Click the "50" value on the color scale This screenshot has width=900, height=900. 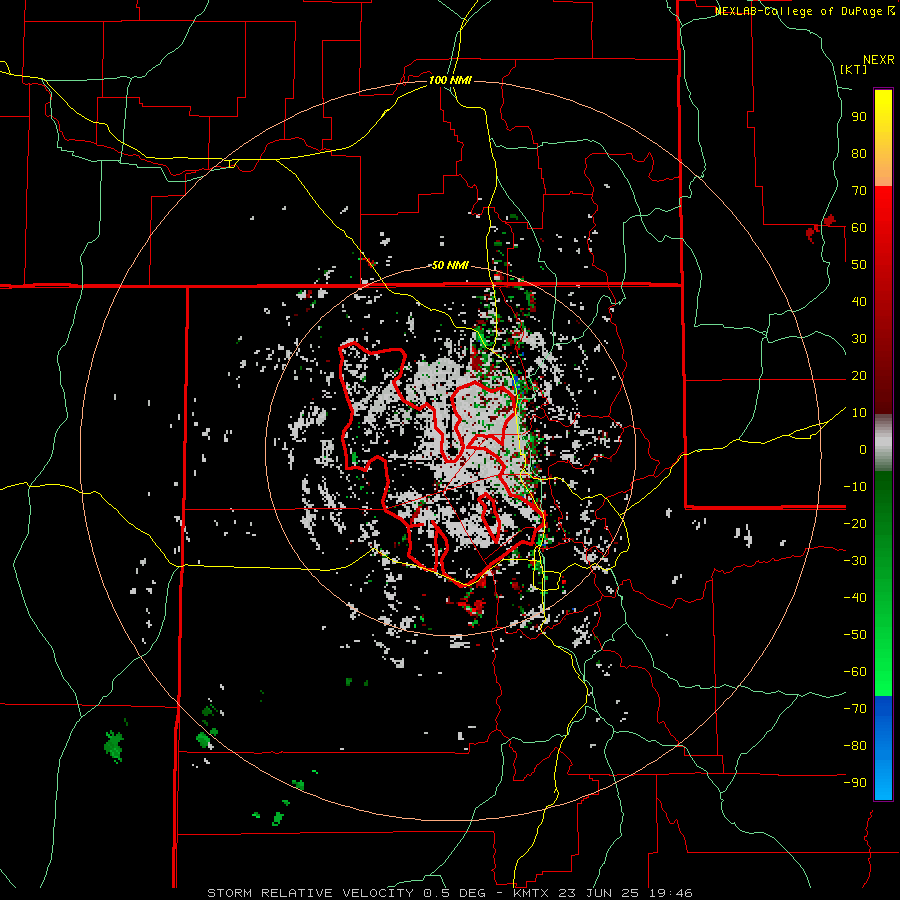click(x=859, y=265)
